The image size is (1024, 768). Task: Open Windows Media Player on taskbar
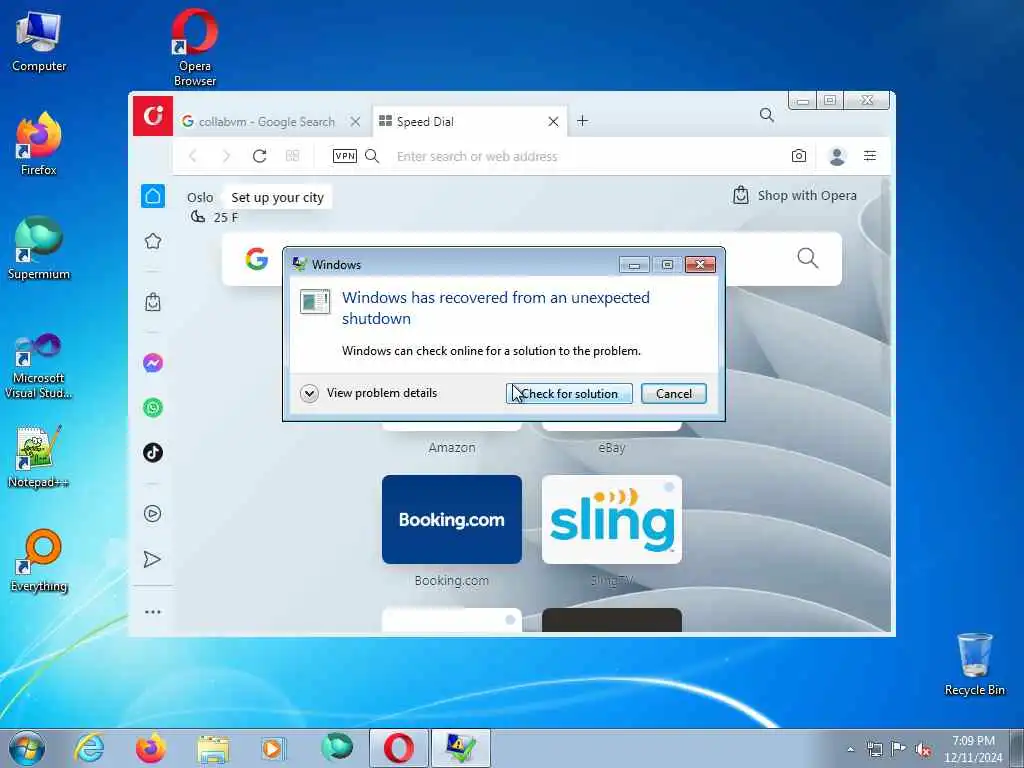click(x=273, y=748)
